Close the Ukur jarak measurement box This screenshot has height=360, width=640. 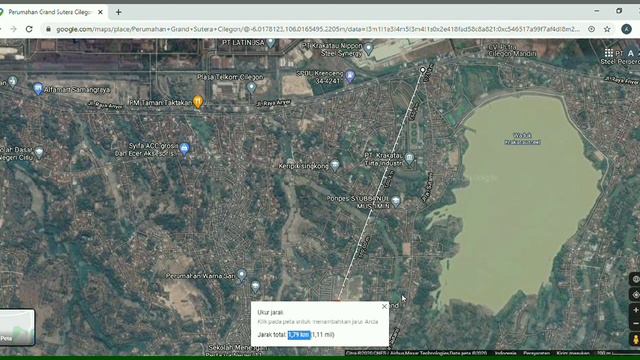384,306
